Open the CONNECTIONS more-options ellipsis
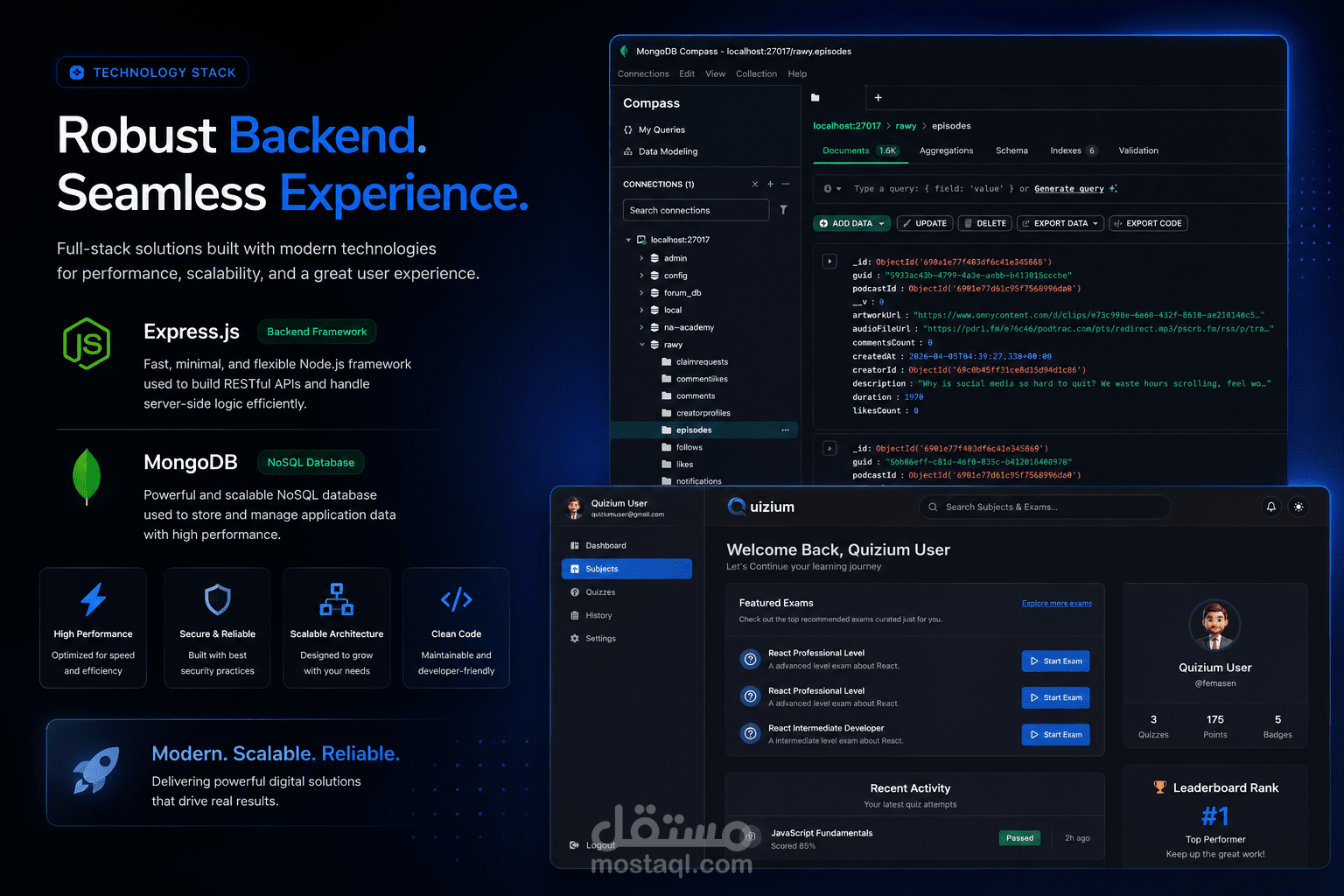The width and height of the screenshot is (1344, 896). click(x=785, y=185)
